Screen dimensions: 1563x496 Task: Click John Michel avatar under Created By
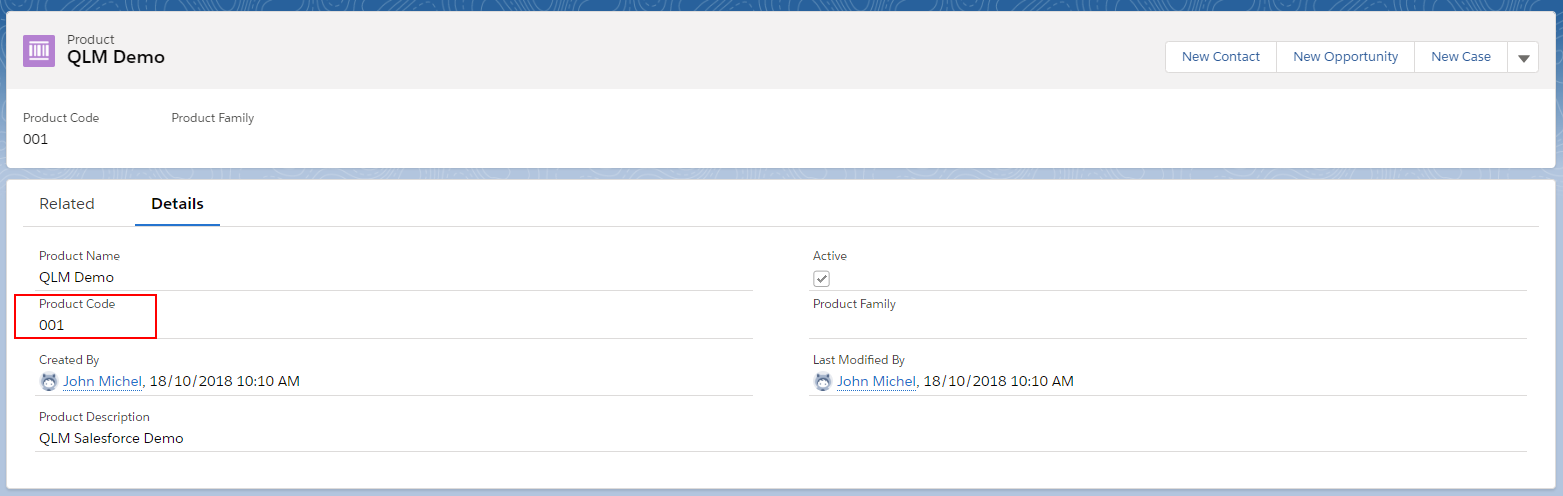click(49, 381)
